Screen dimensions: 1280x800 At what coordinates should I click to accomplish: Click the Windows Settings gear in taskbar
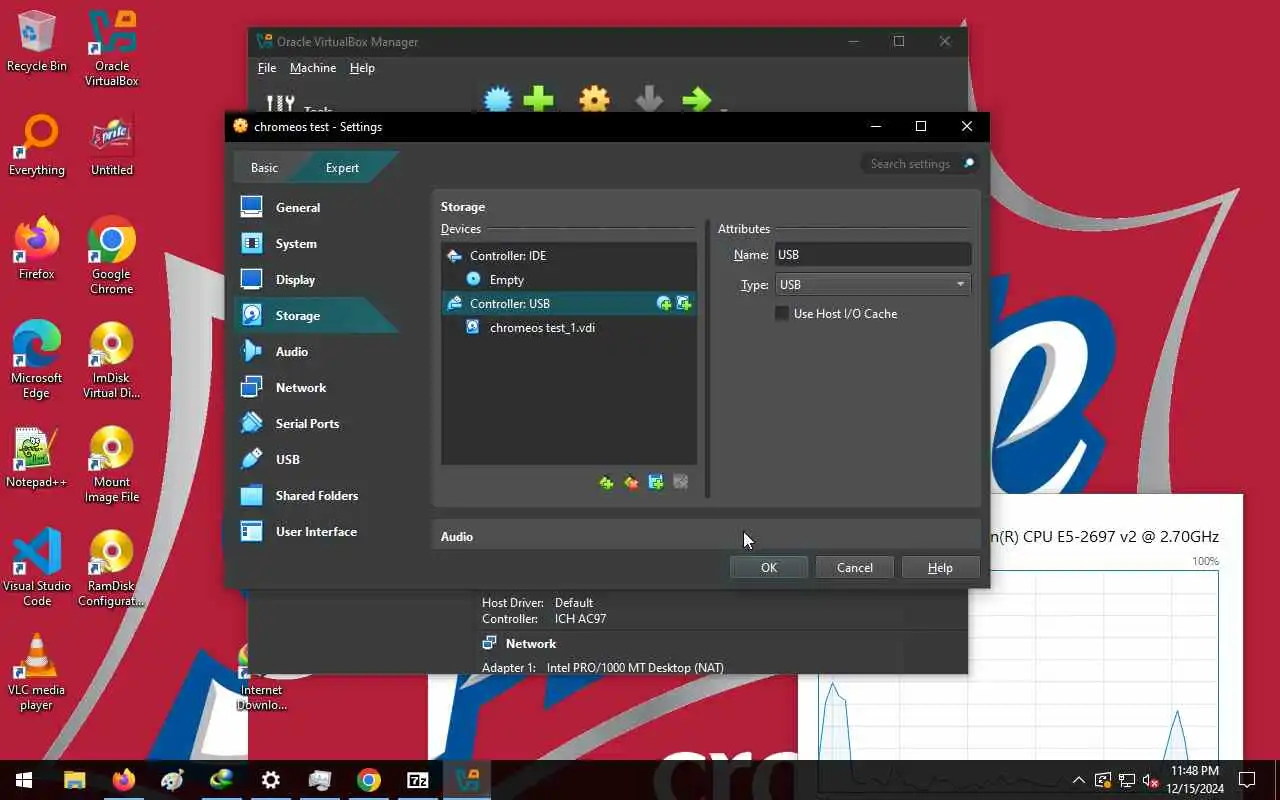pyautogui.click(x=271, y=780)
